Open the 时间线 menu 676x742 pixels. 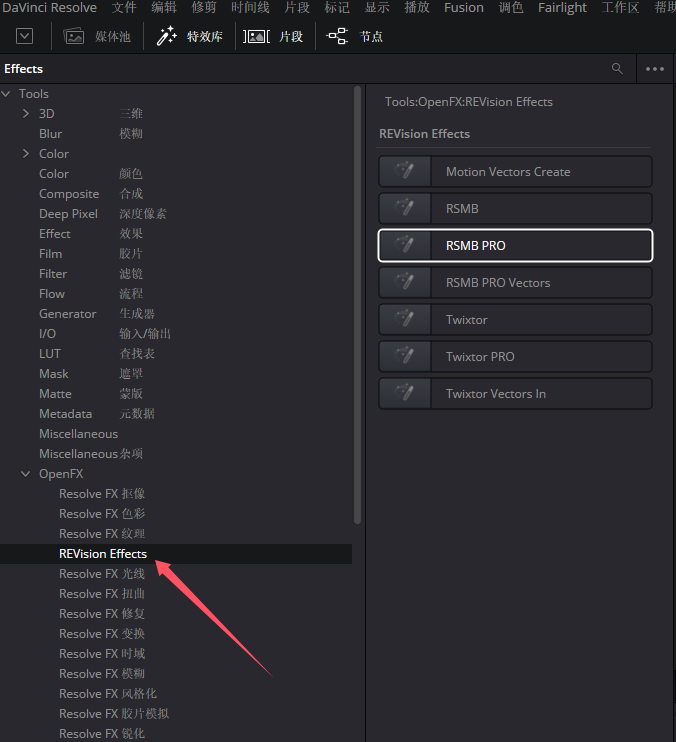pos(250,8)
